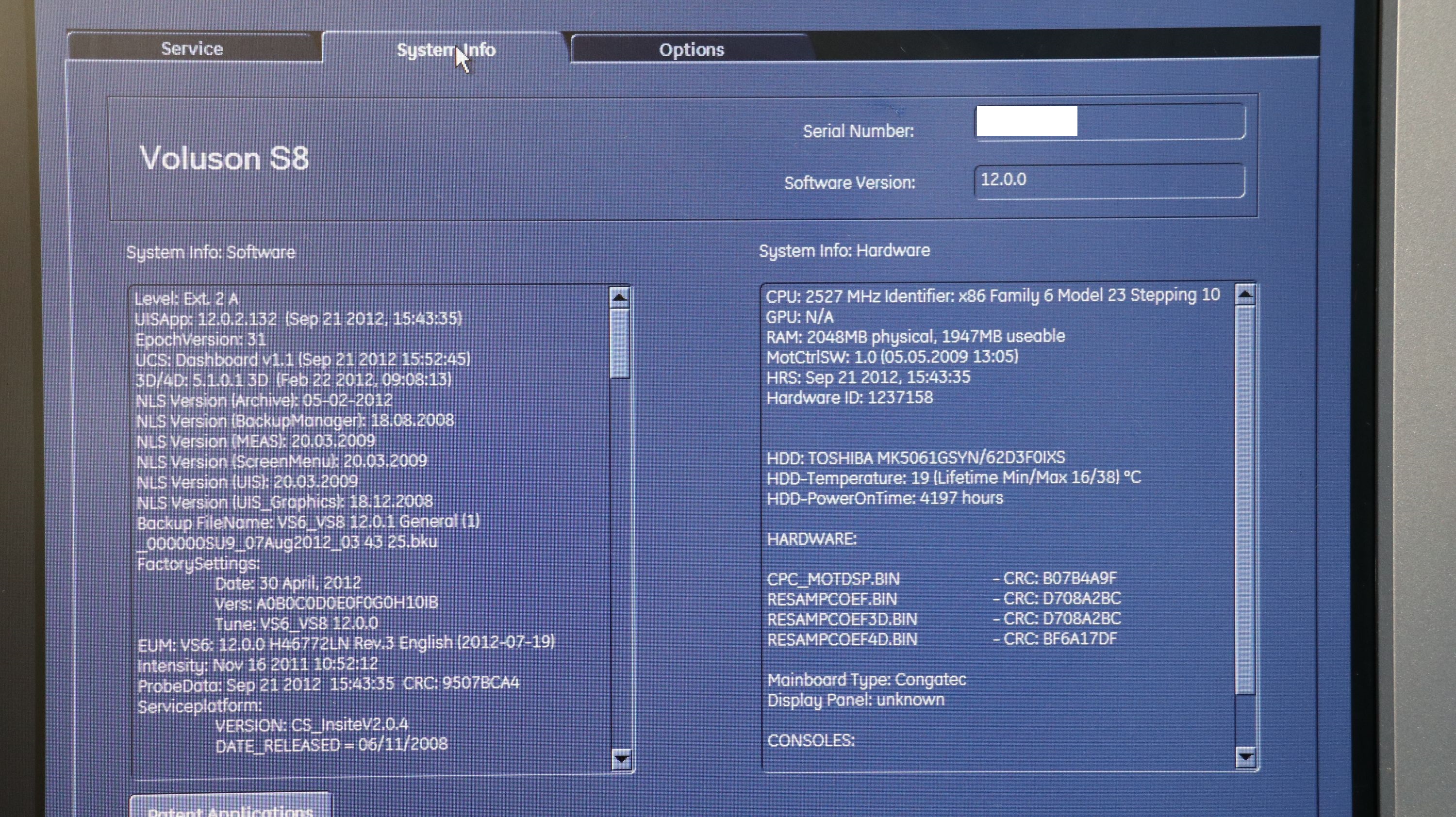Click the software list scroll-down arrow
This screenshot has height=817, width=1456.
621,759
